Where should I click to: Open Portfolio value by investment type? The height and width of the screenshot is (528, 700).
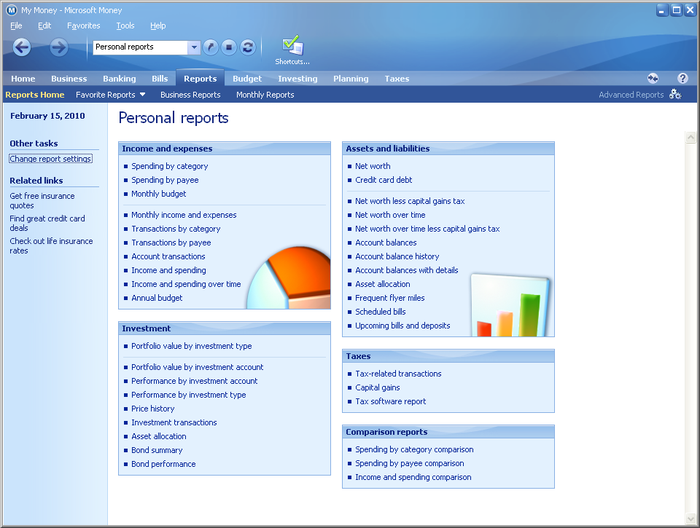[192, 346]
